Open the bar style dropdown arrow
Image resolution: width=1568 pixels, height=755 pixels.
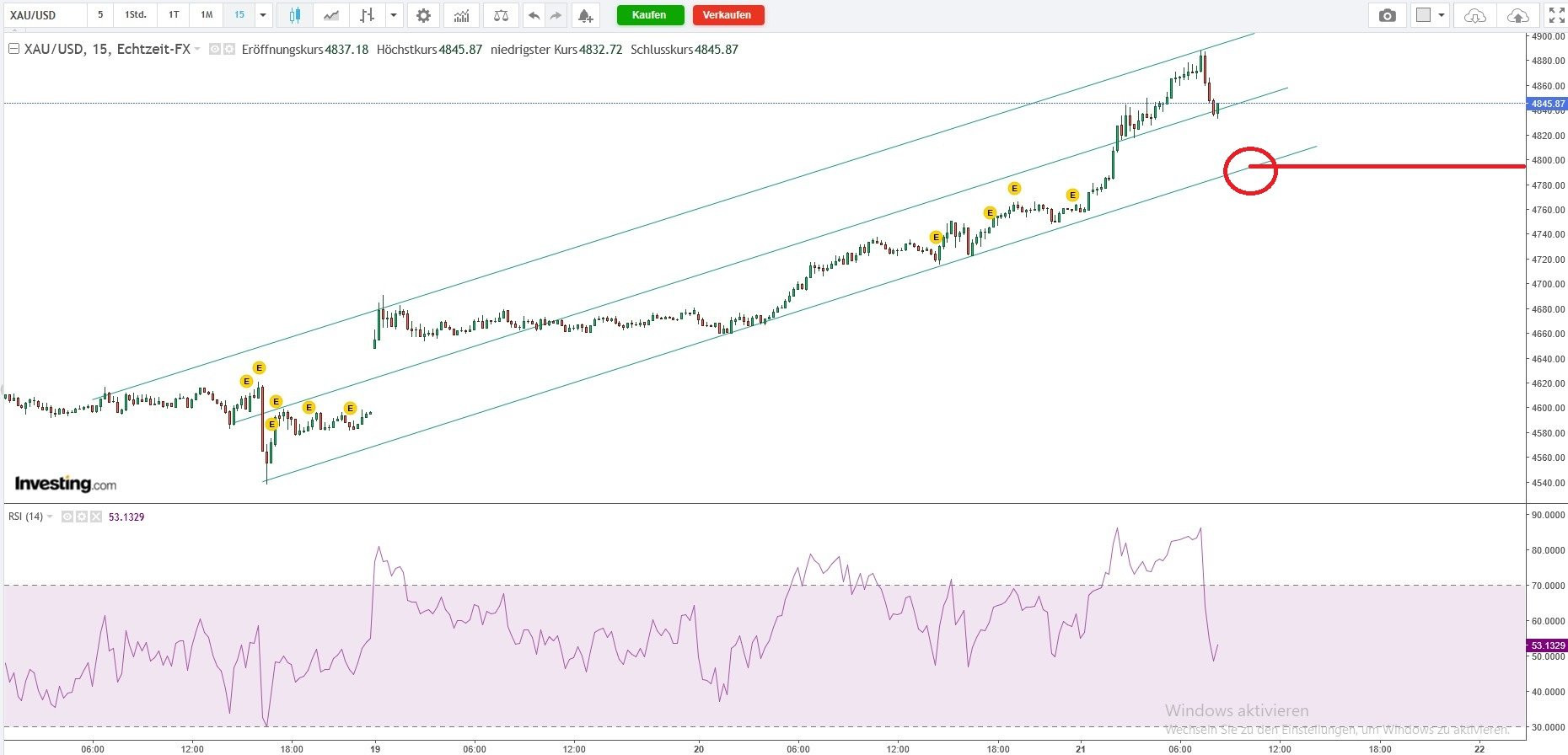pos(394,15)
